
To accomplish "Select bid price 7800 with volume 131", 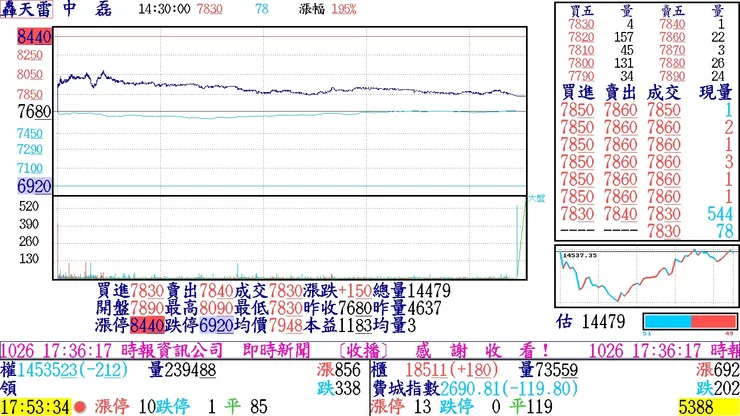I will pyautogui.click(x=581, y=63).
